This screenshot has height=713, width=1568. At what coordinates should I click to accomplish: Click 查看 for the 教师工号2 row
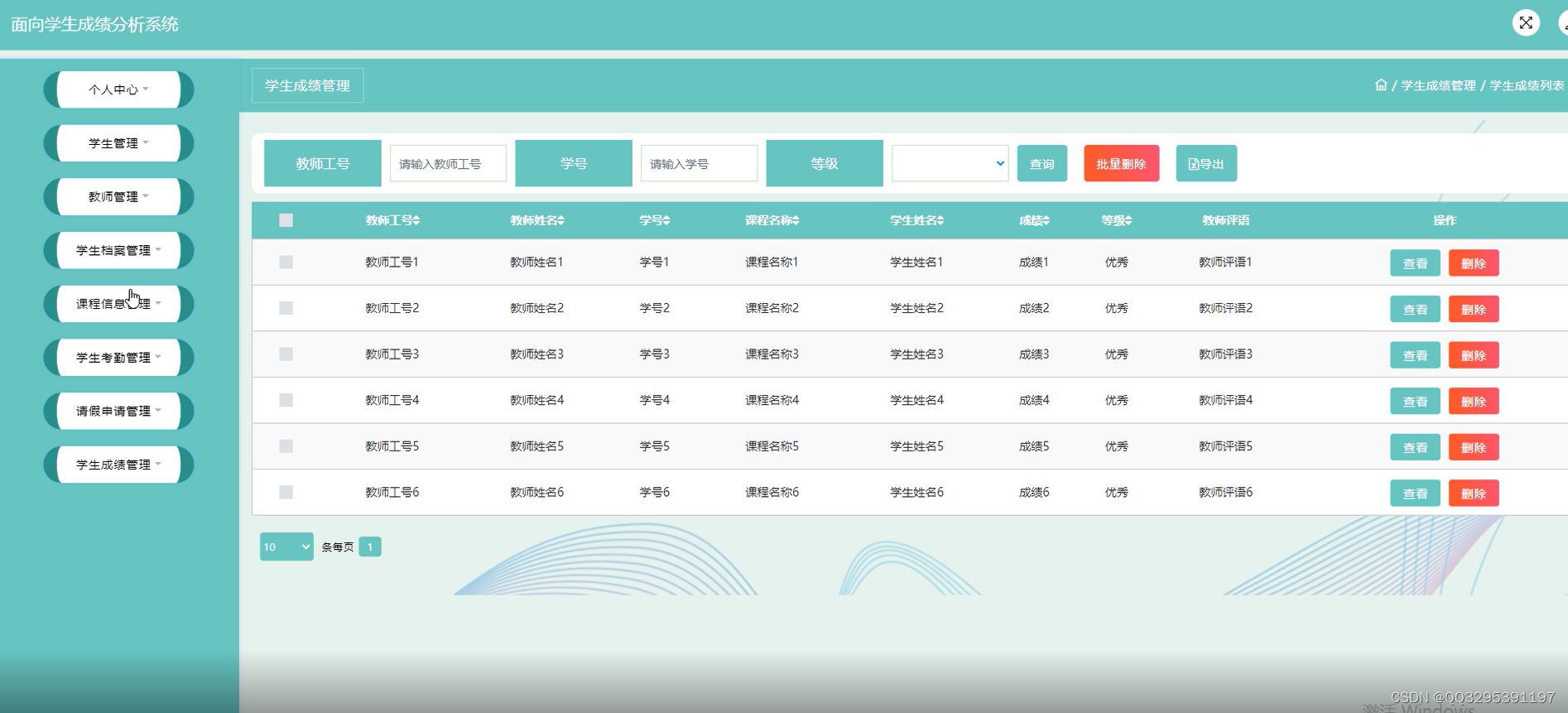1415,309
